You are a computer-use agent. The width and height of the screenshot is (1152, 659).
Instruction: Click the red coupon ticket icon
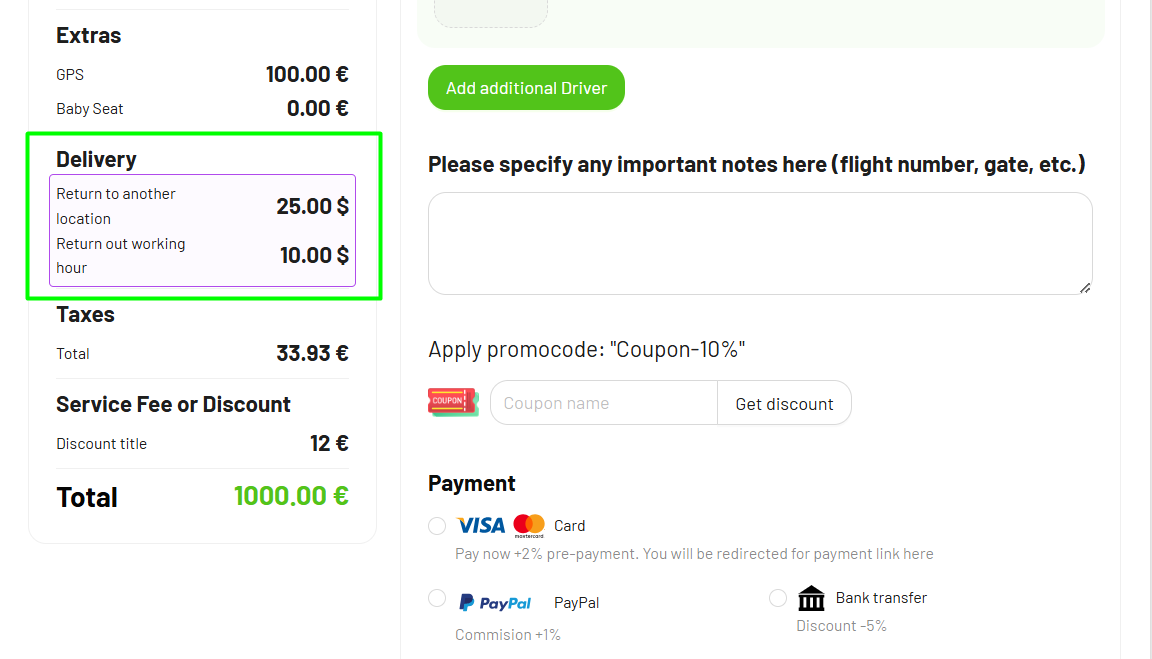(x=453, y=402)
